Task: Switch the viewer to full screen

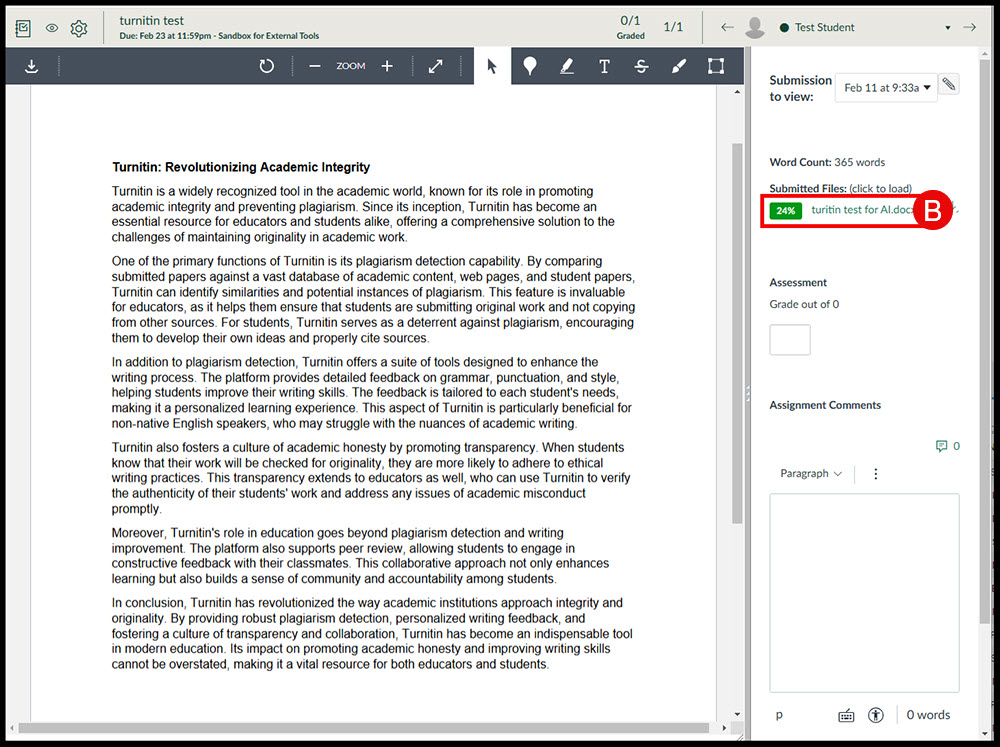Action: point(436,66)
